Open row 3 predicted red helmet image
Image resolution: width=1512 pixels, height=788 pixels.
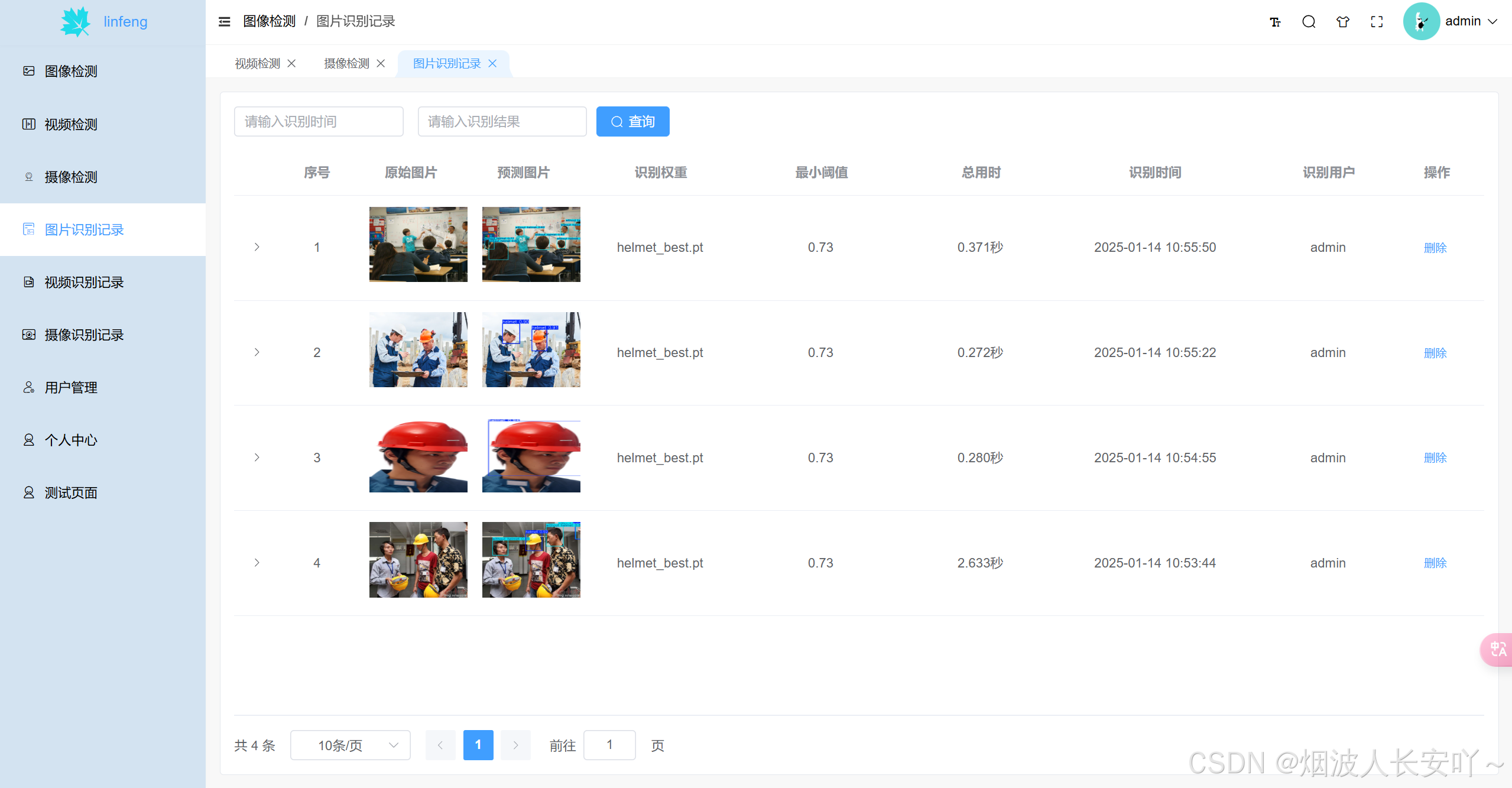coord(531,455)
